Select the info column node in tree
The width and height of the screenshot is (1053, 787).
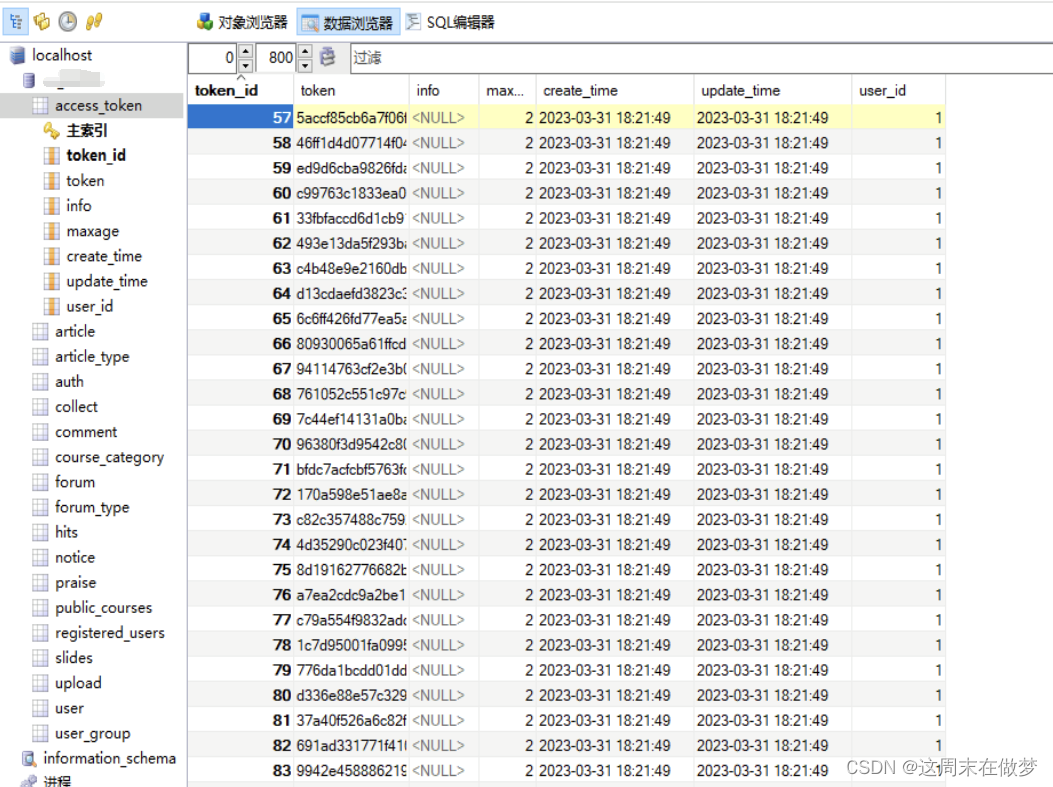click(79, 205)
